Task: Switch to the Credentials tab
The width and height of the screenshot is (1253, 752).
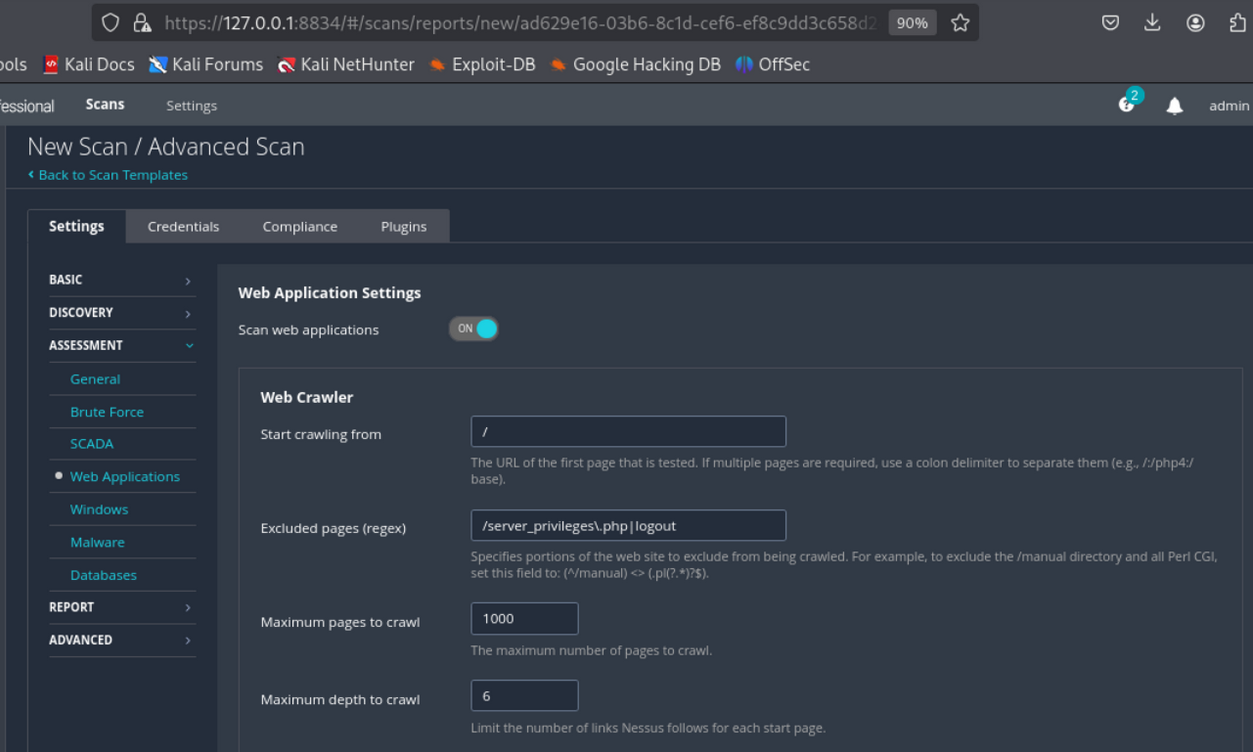Action: click(x=183, y=227)
